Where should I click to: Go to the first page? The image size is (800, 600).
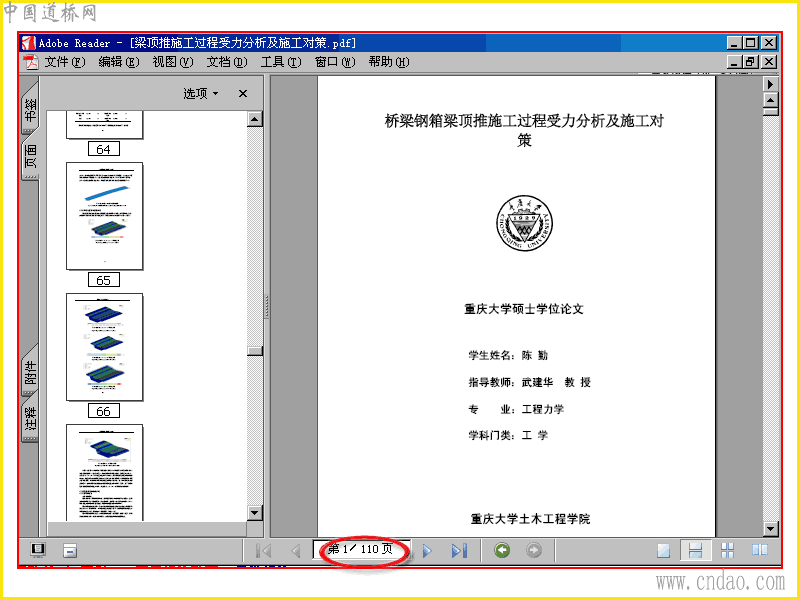pyautogui.click(x=264, y=551)
